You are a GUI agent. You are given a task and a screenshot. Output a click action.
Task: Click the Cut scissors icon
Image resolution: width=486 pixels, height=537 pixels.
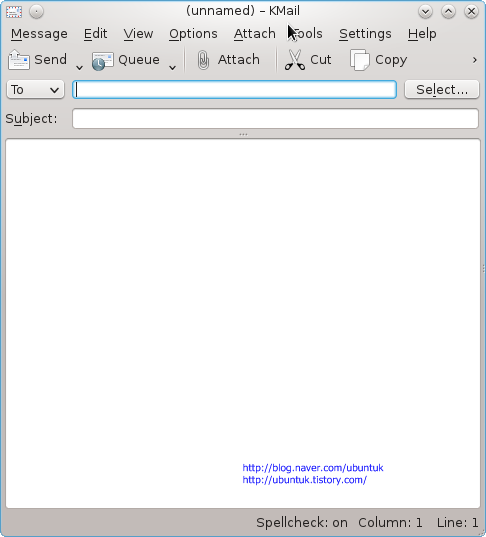pyautogui.click(x=295, y=60)
